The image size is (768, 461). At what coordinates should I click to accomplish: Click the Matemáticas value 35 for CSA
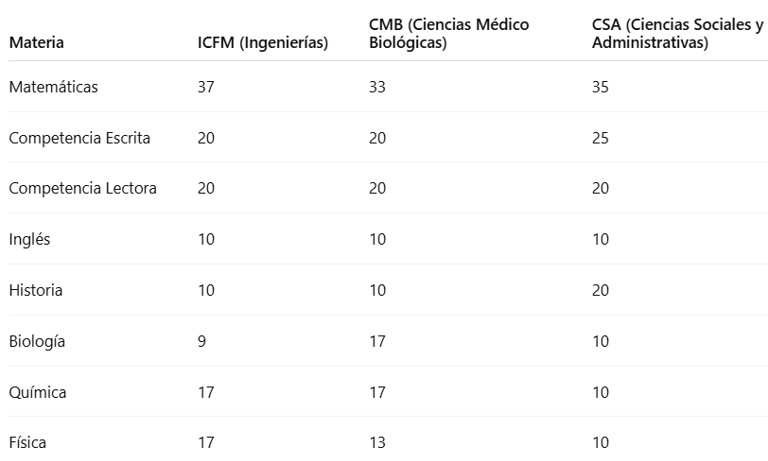pos(600,87)
